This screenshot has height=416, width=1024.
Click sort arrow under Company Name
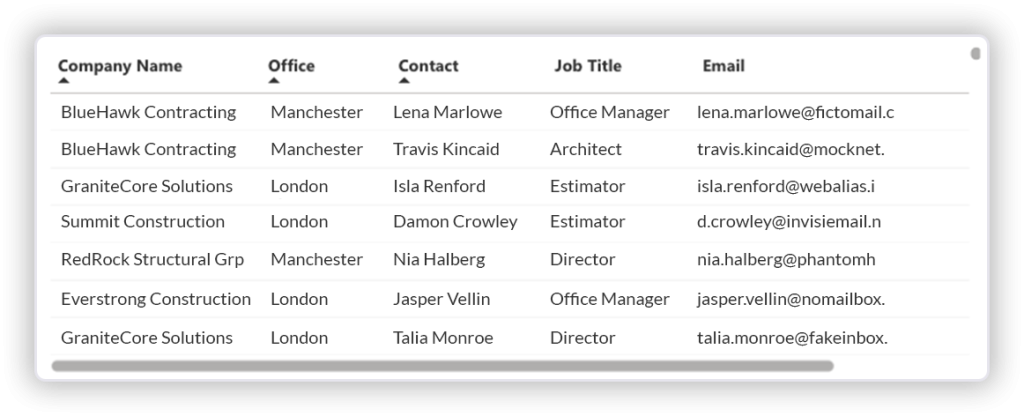coord(64,80)
